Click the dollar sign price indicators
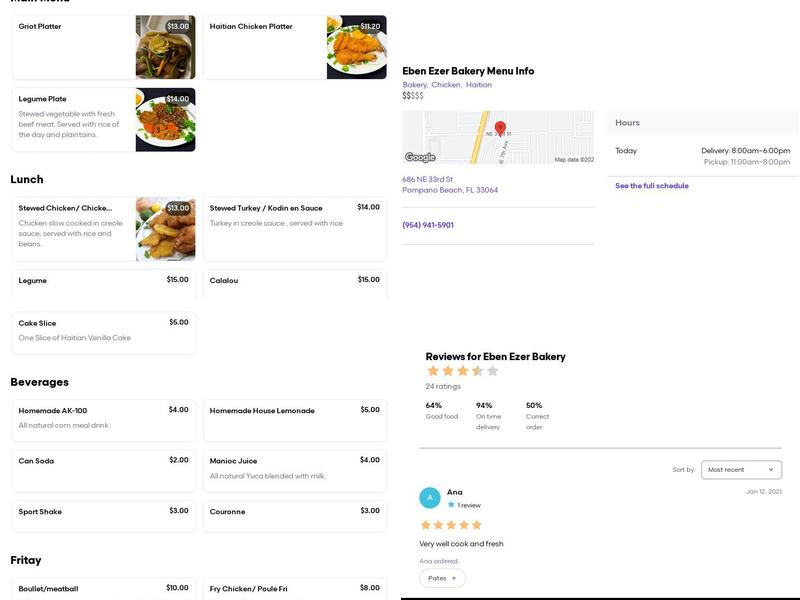800x600 pixels. coord(414,95)
